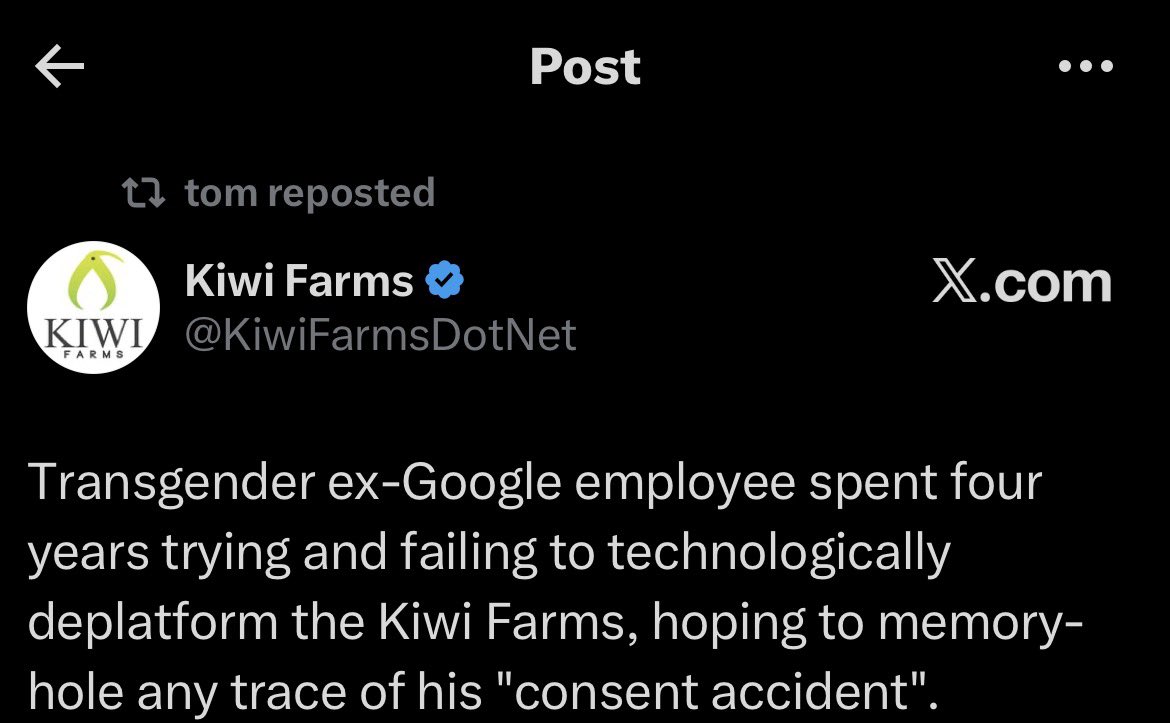Image resolution: width=1170 pixels, height=723 pixels.
Task: Click the @KiwiFarmsDotNet handle
Action: pos(381,335)
